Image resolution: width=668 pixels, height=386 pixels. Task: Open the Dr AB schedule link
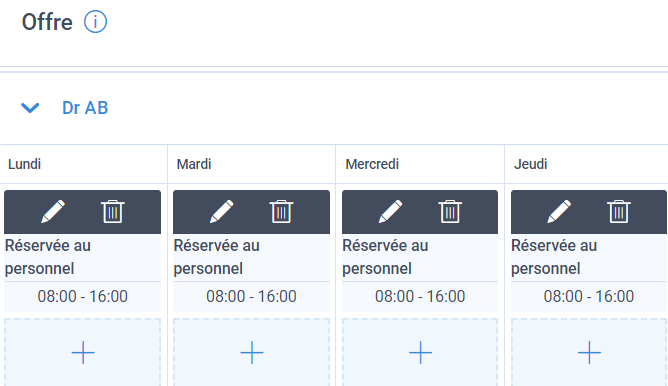tap(85, 108)
